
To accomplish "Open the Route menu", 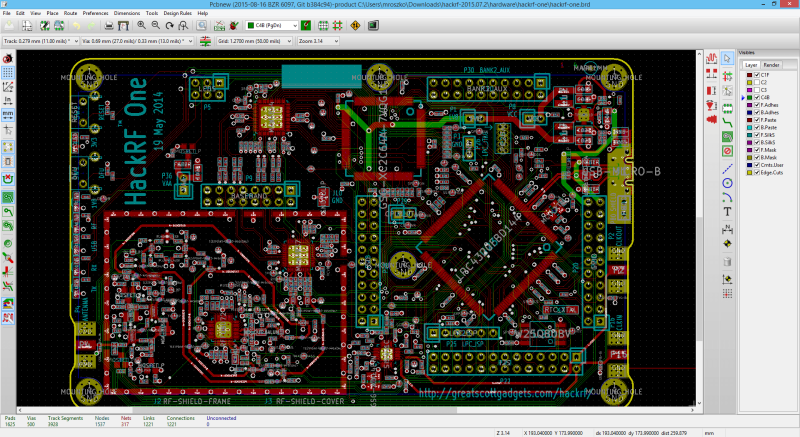I will click(x=70, y=13).
